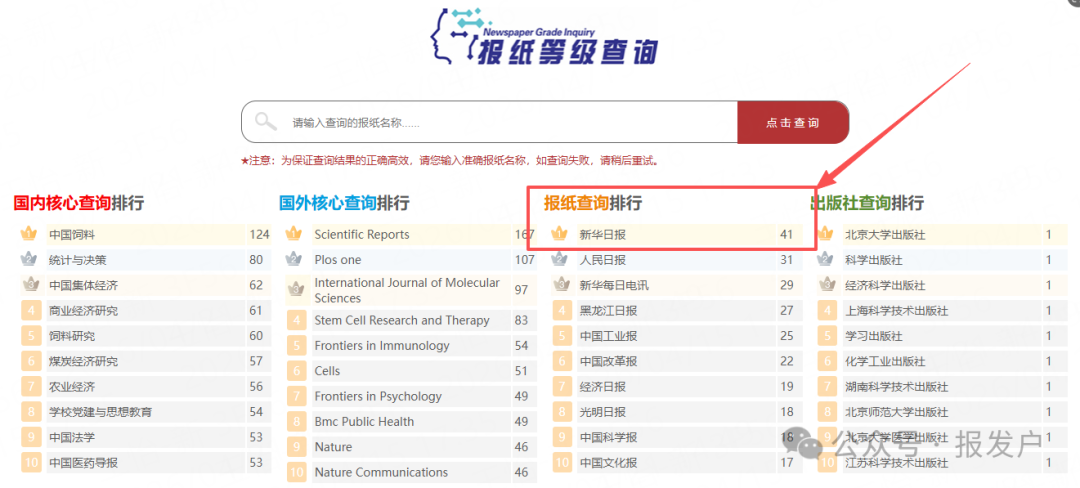The width and height of the screenshot is (1080, 488).
Task: Select 中国法学 entry
Action: pyautogui.click(x=72, y=438)
